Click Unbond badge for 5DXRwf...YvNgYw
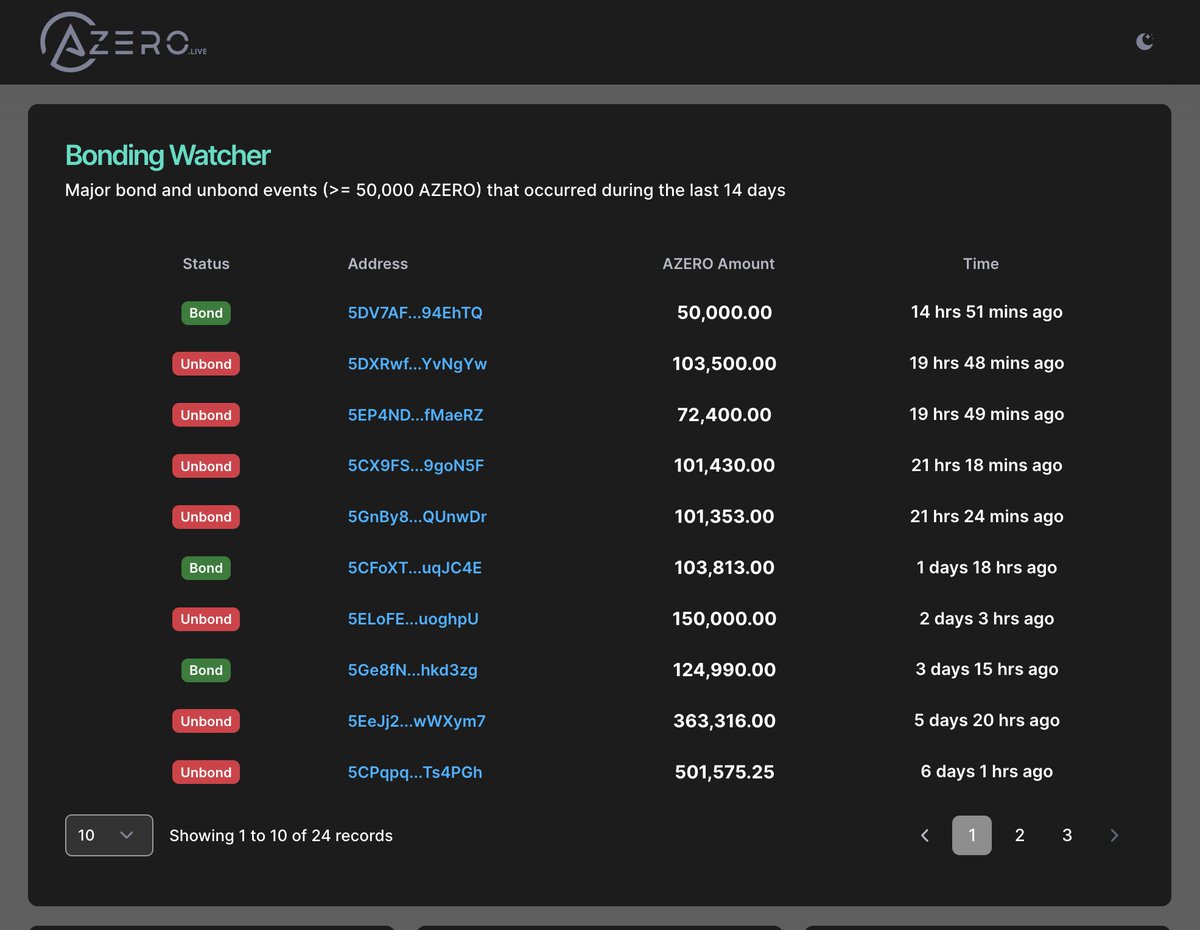The width and height of the screenshot is (1200, 930). 206,364
